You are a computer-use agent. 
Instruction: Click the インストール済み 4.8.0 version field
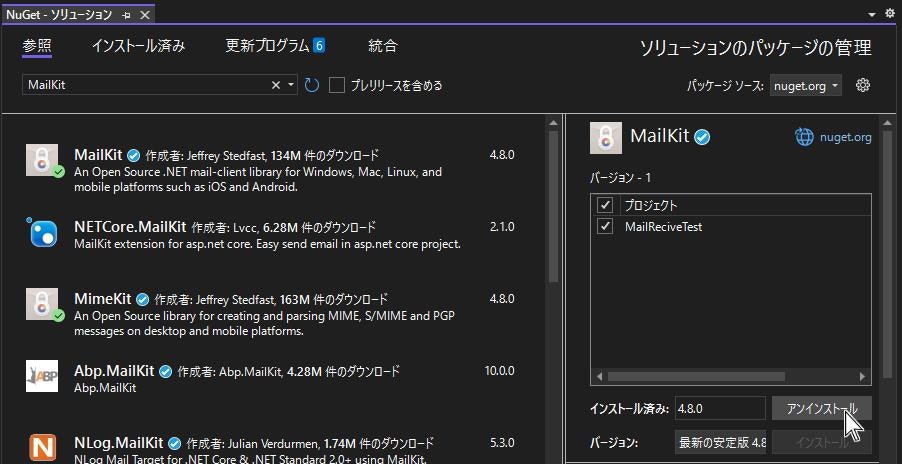[x=720, y=409]
